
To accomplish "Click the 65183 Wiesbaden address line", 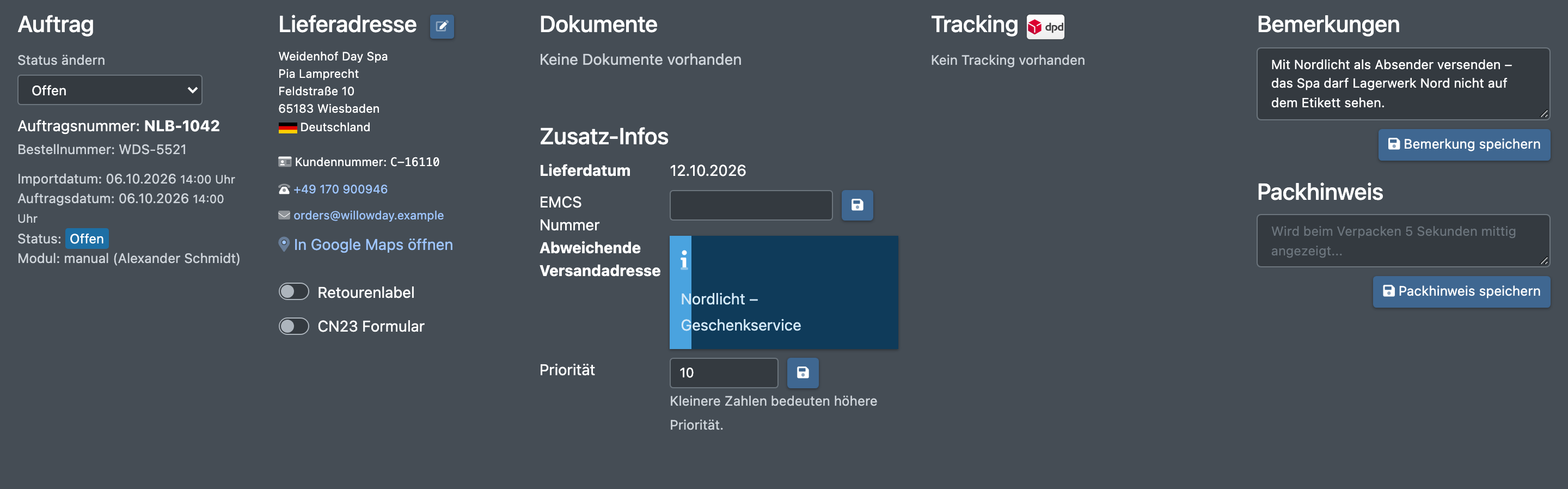I will click(x=329, y=109).
